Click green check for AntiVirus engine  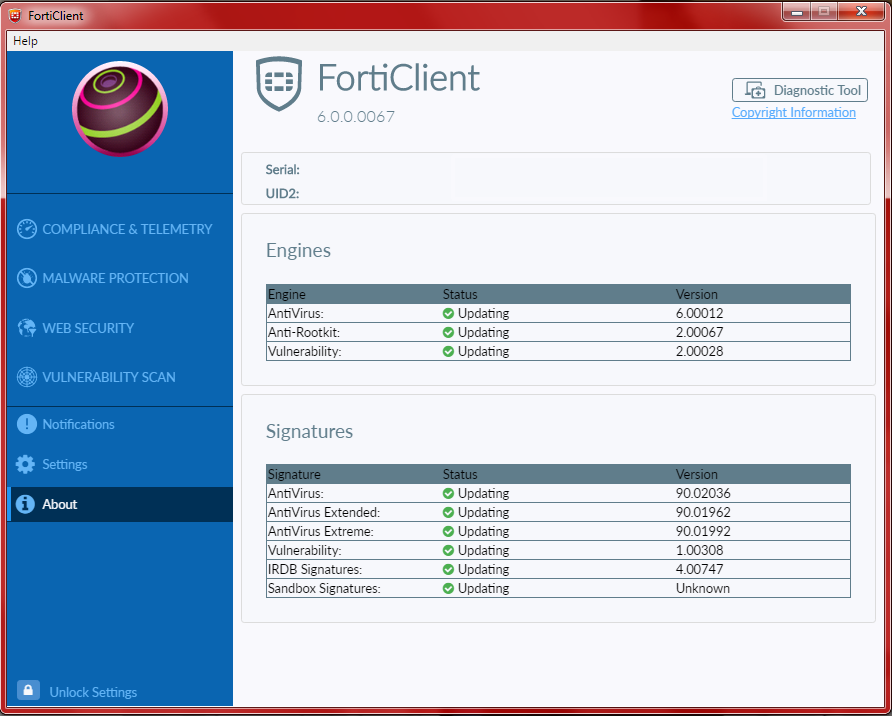(448, 313)
